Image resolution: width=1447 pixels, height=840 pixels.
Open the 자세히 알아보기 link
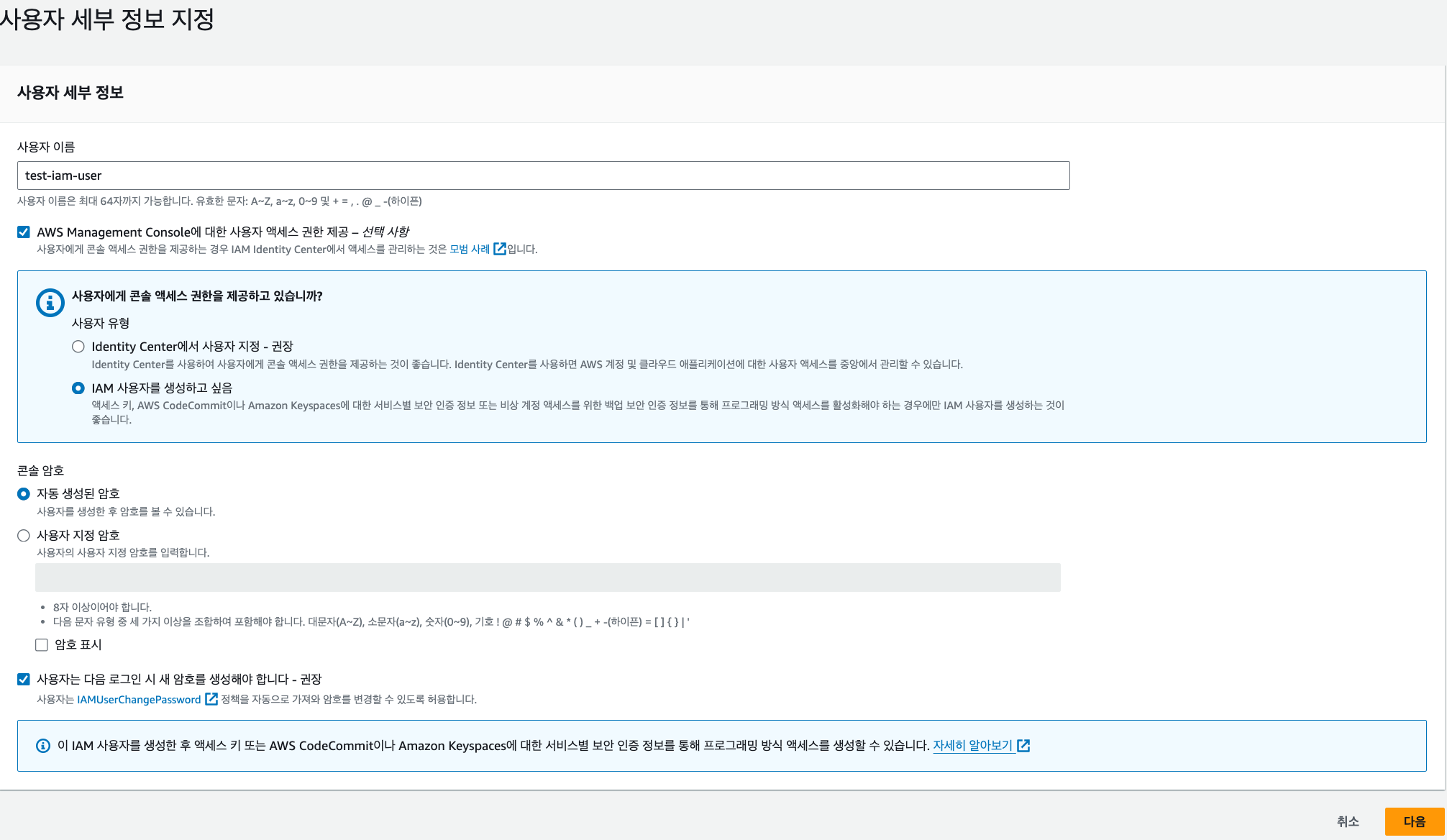click(x=972, y=746)
